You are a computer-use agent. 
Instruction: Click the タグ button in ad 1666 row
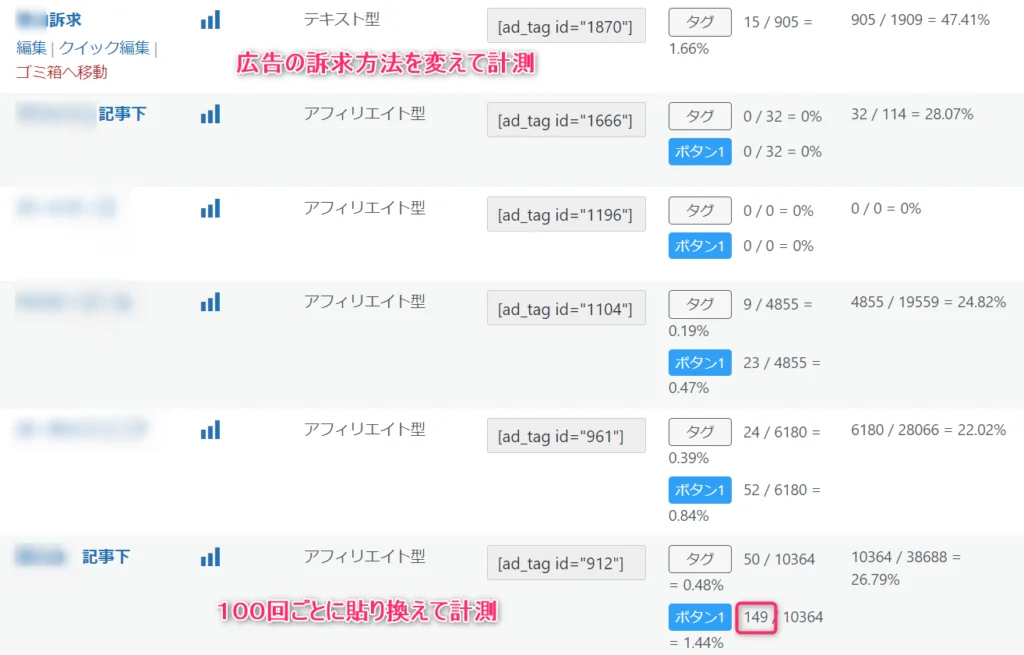coord(699,116)
